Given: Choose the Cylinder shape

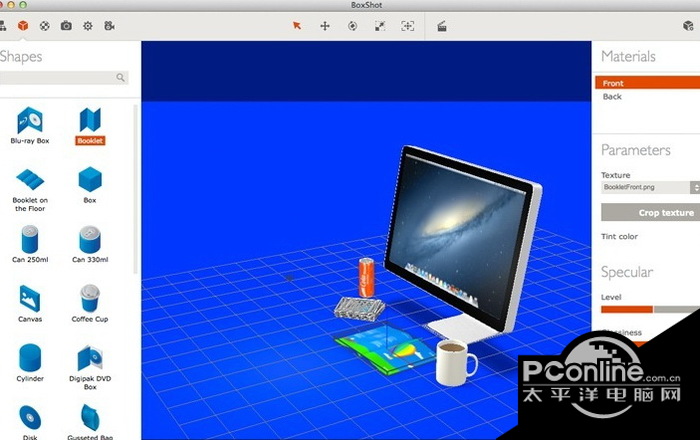Looking at the screenshot, I should point(30,363).
